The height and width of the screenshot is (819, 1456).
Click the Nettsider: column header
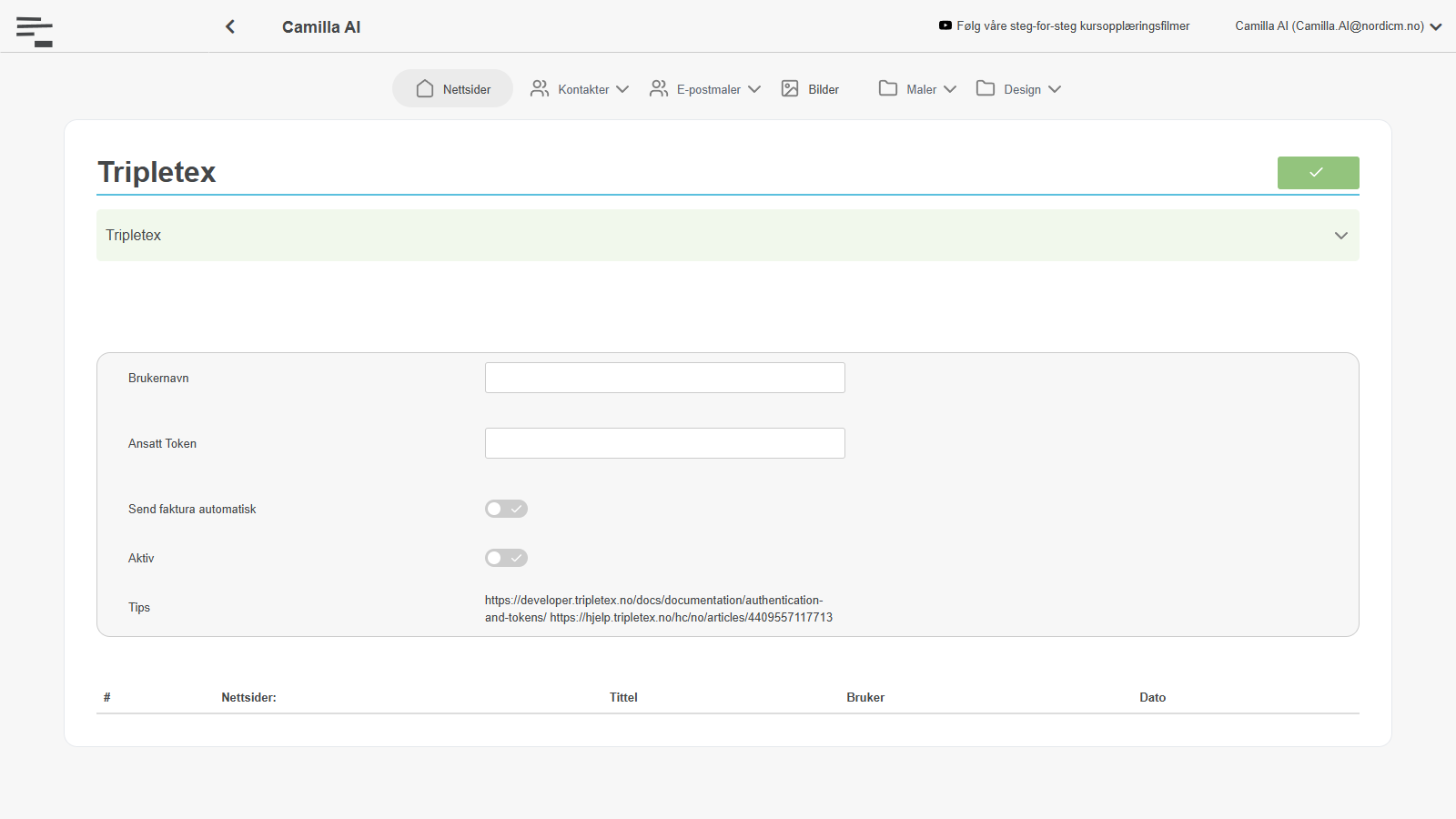click(248, 697)
